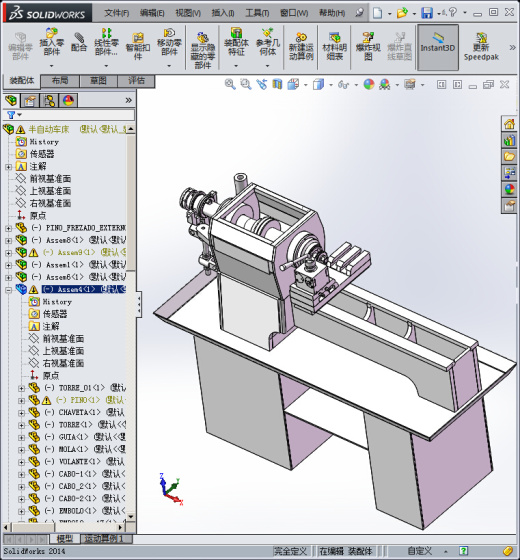520x560 pixels.
Task: Collapse the Assem4<1> node
Action: pos(9,290)
